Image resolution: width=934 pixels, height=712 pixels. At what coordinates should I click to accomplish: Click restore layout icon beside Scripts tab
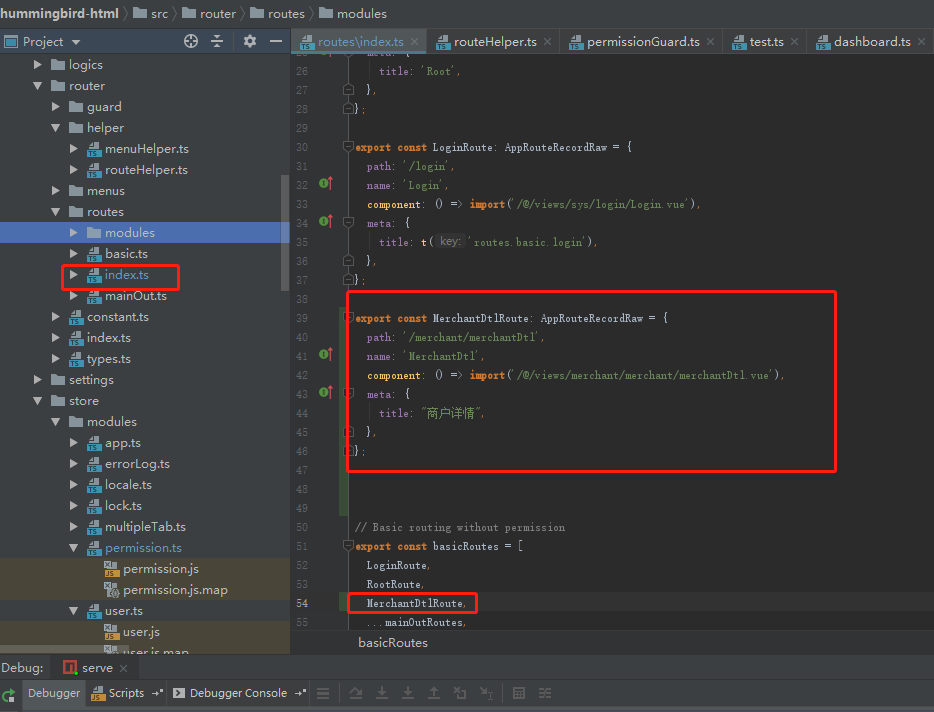(157, 693)
